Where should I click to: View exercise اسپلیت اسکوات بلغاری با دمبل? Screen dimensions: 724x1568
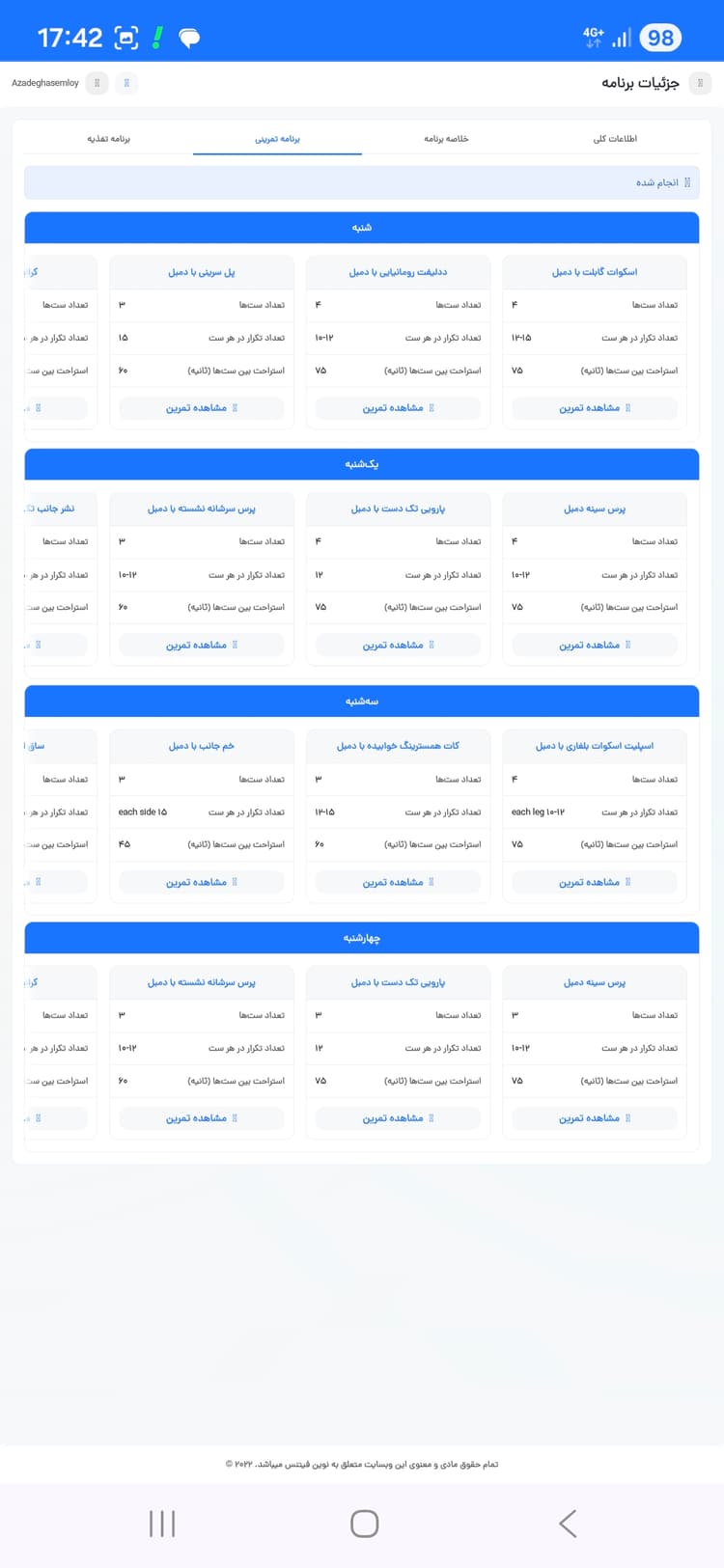pyautogui.click(x=595, y=882)
